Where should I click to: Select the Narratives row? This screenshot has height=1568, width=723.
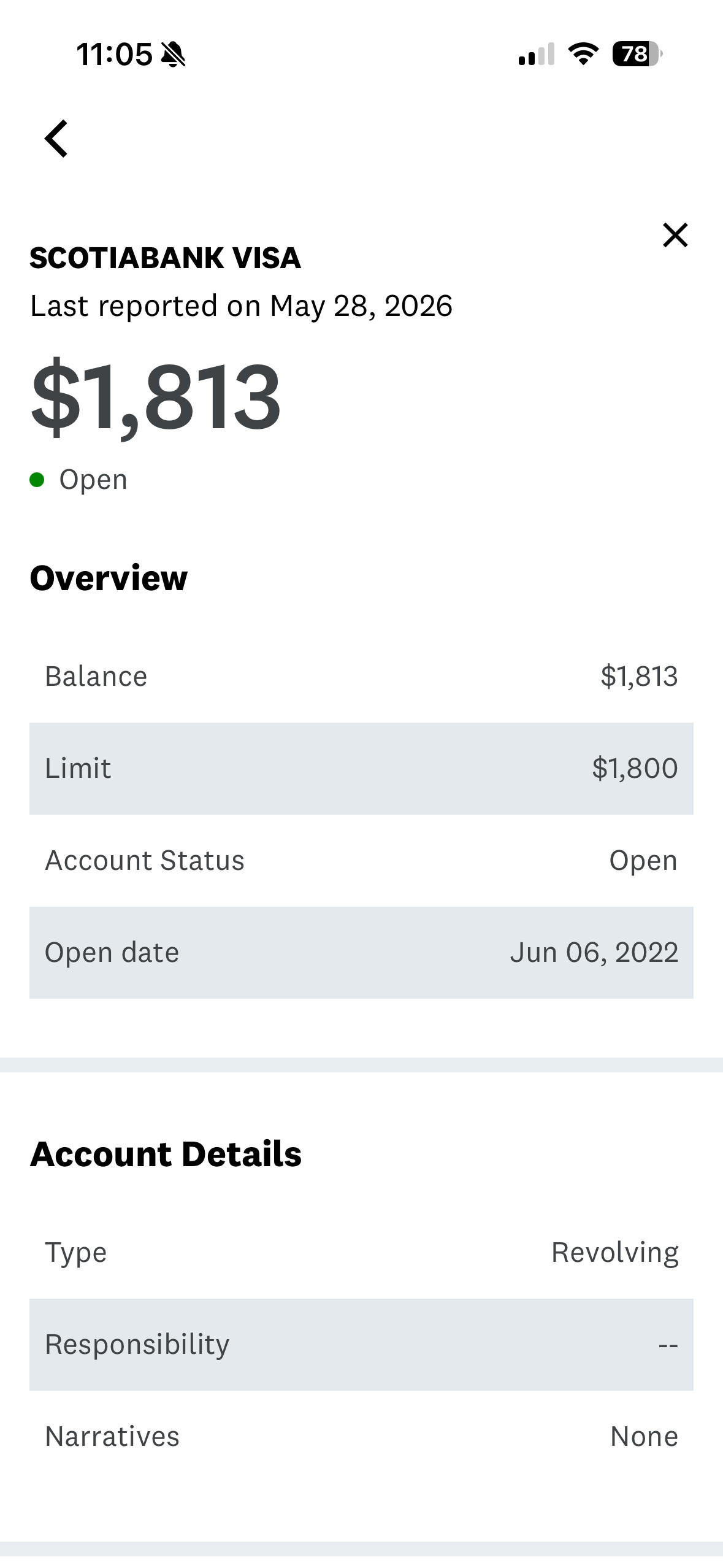(x=361, y=1437)
